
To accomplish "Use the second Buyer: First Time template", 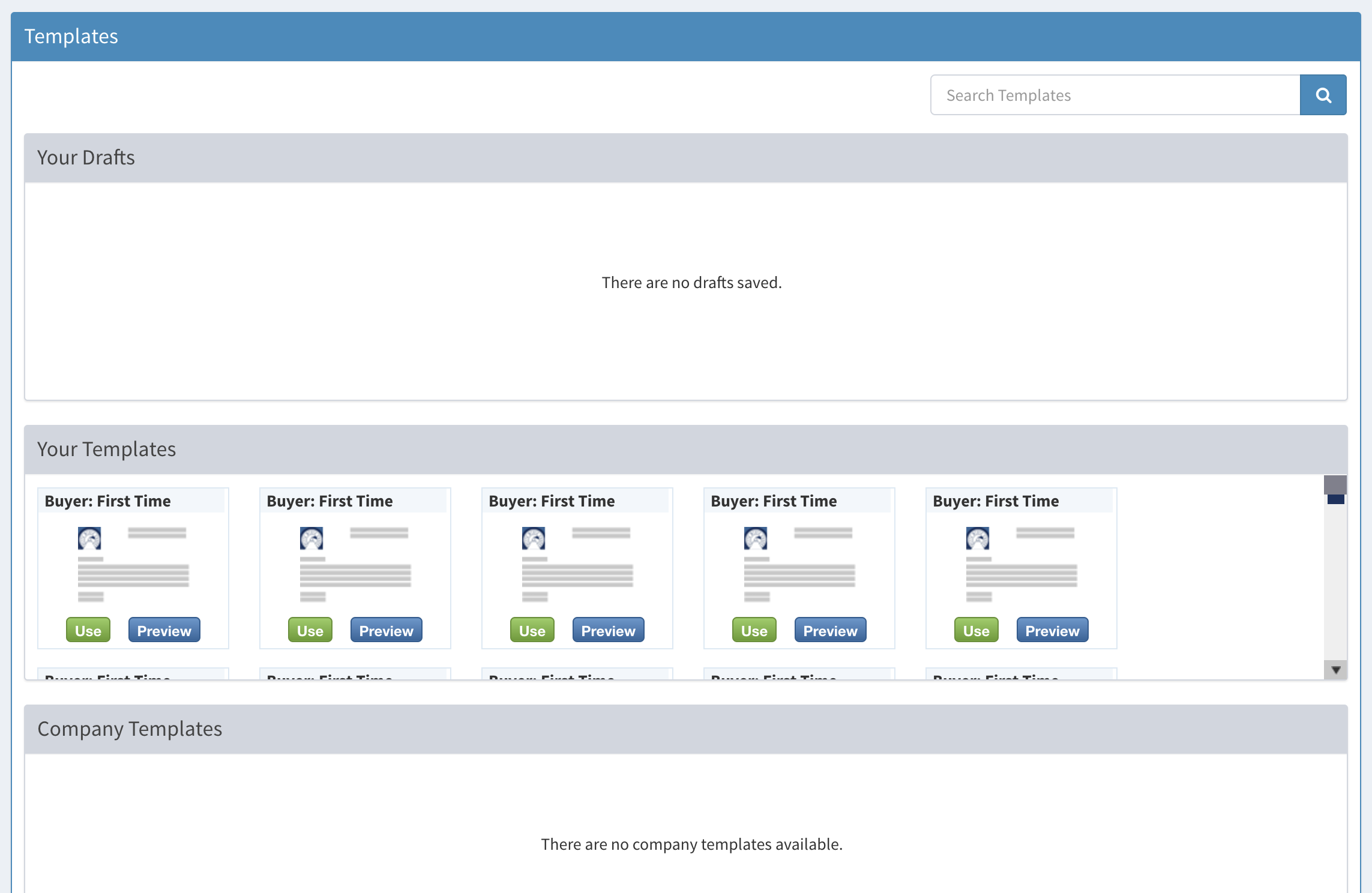I will [x=310, y=630].
